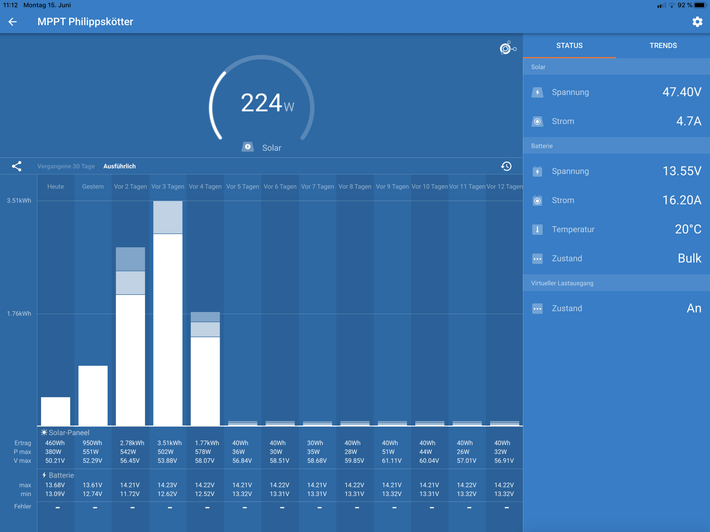Tap the 61.11V V max value

(392, 460)
